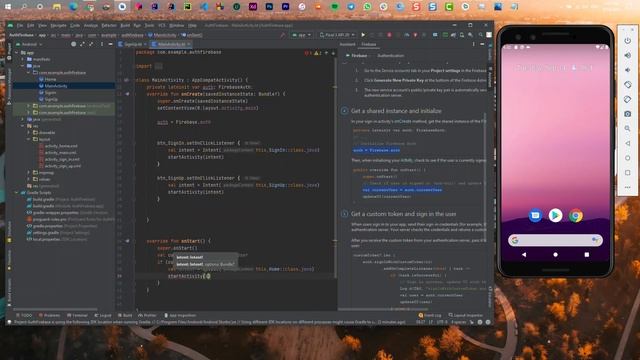Open taskbar search magnifier icon
This screenshot has height=360, width=640.
pyautogui.click(x=24, y=7)
